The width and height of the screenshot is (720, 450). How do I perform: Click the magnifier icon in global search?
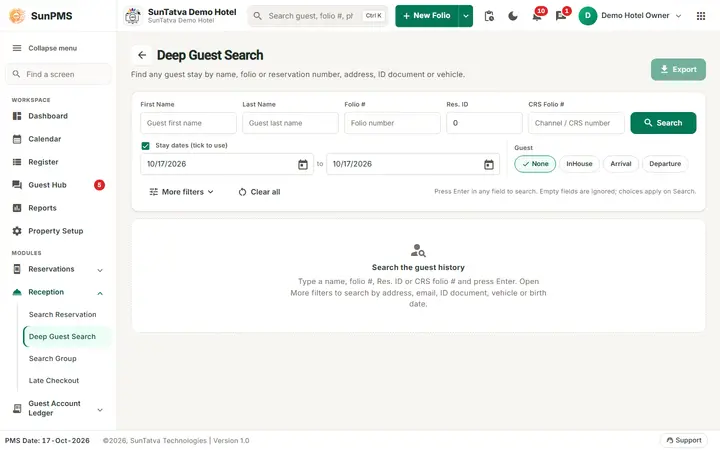pos(258,16)
